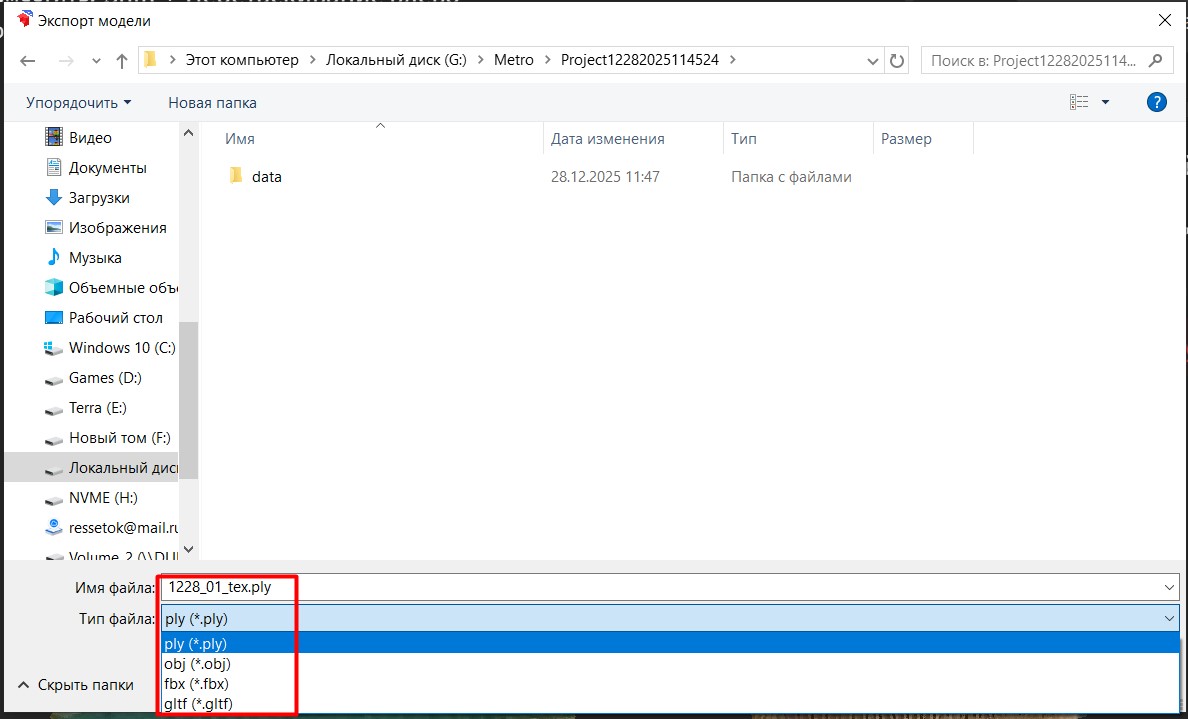The image size is (1188, 719).
Task: Open the help question mark icon
Action: (1156, 102)
